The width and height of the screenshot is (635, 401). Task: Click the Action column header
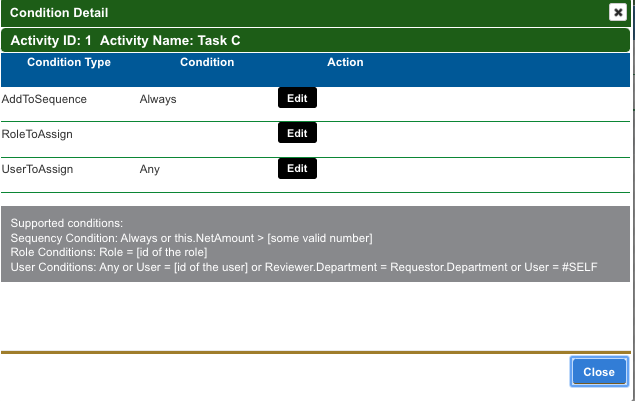(345, 62)
